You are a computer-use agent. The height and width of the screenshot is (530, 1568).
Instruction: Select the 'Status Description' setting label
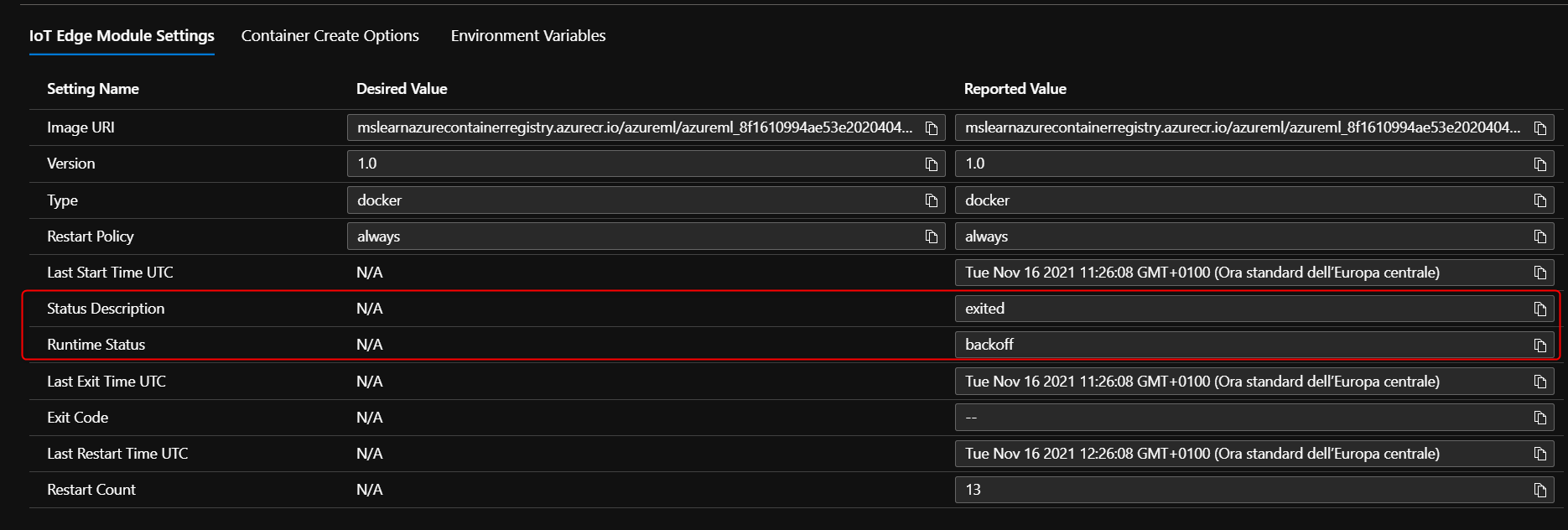click(106, 309)
